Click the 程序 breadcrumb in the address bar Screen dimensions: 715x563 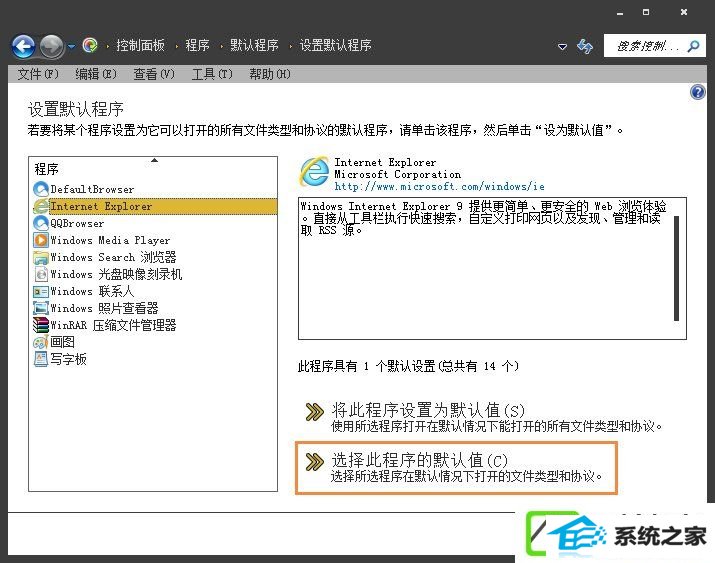(x=197, y=45)
